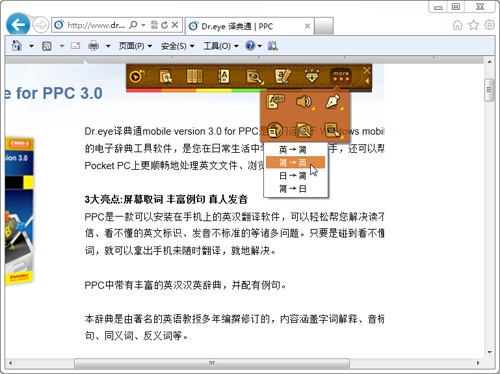Open the 'more' tools button in Dr.eye toolbar
500x374 pixels.
(341, 76)
